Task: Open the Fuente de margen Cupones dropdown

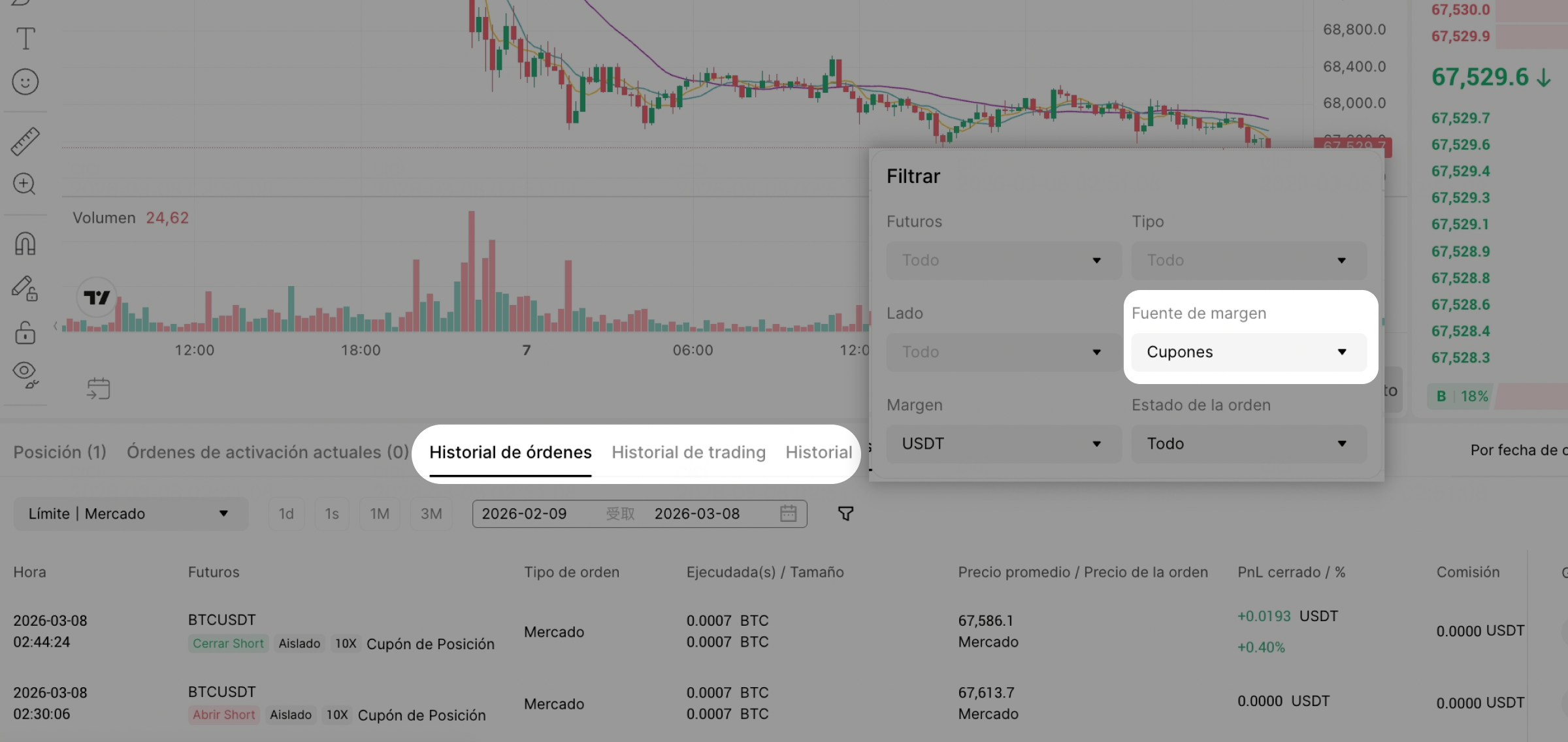Action: (x=1249, y=352)
